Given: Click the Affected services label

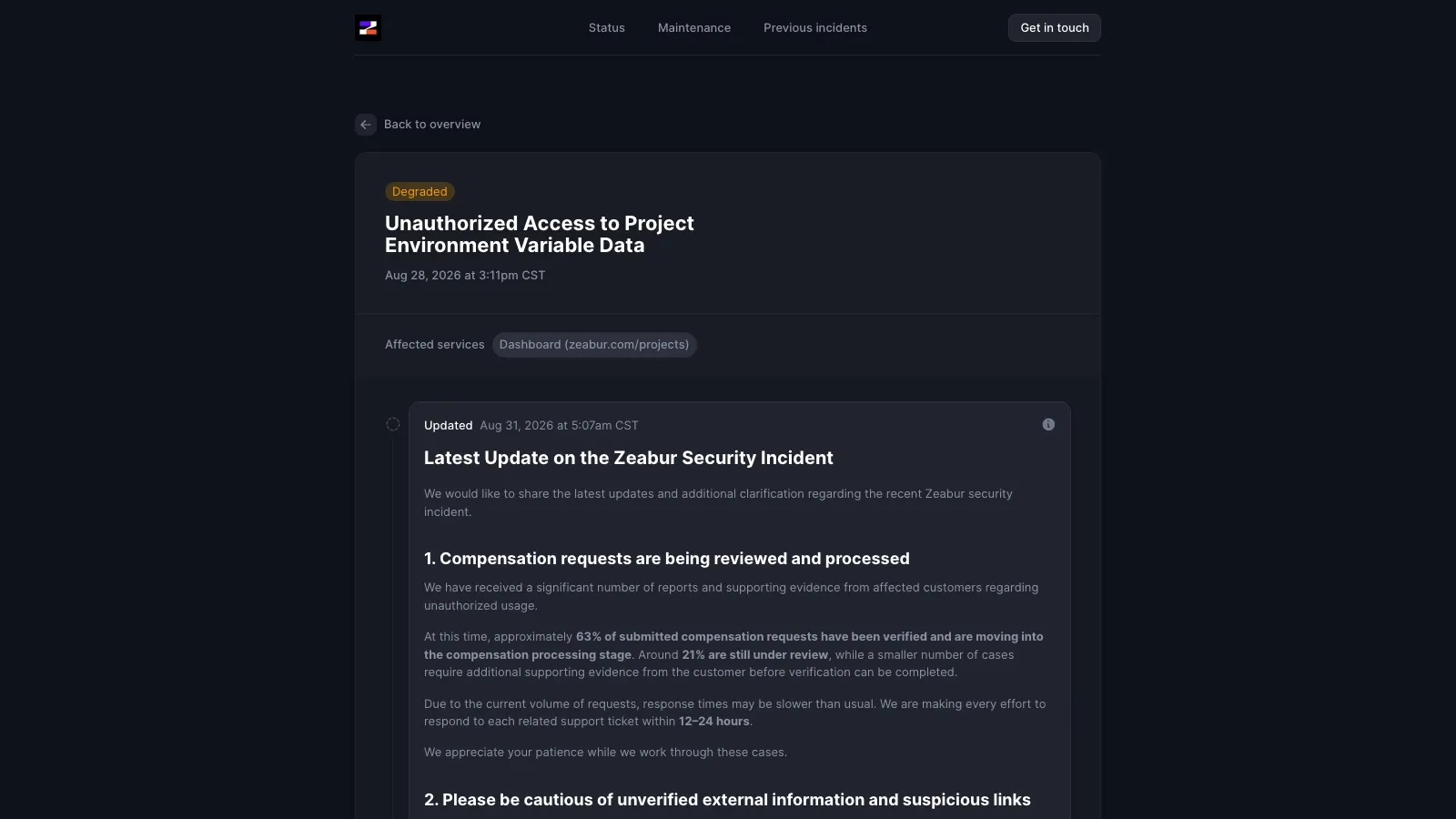Looking at the screenshot, I should point(435,345).
